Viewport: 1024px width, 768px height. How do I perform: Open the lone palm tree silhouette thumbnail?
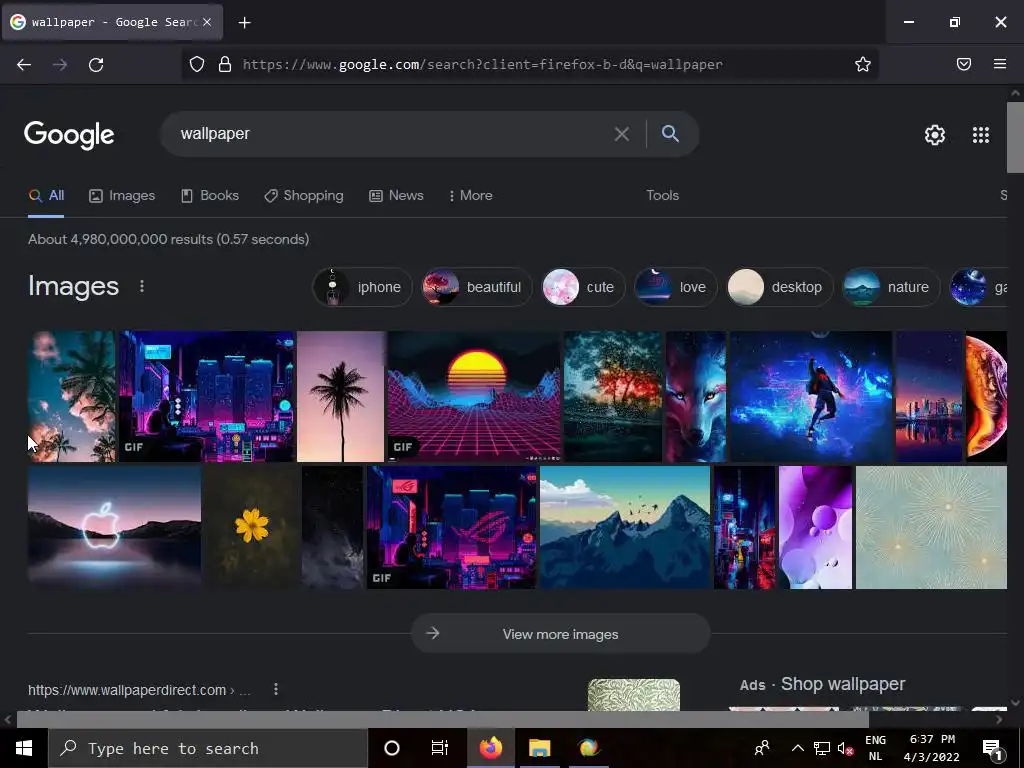pos(340,396)
